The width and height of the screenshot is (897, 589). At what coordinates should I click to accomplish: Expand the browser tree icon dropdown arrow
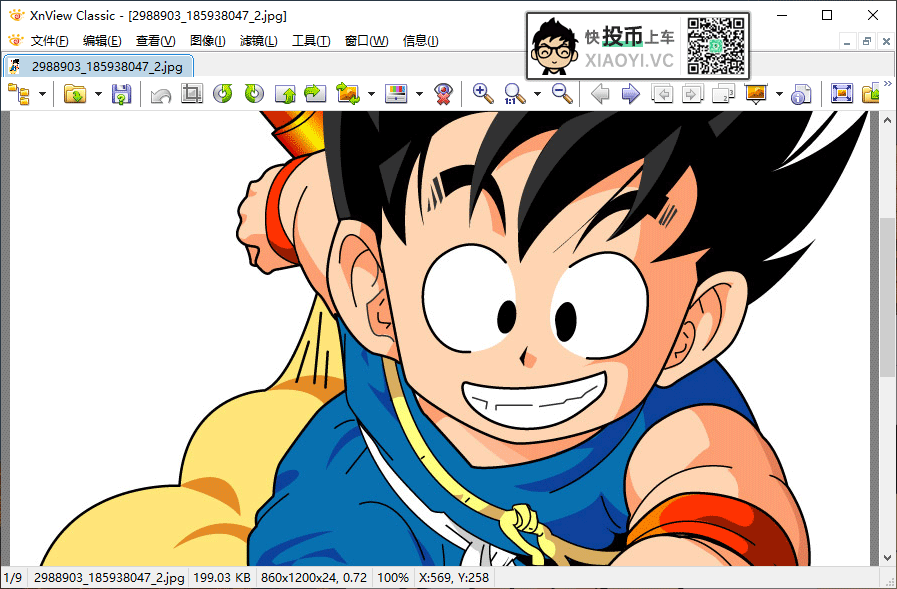42,95
